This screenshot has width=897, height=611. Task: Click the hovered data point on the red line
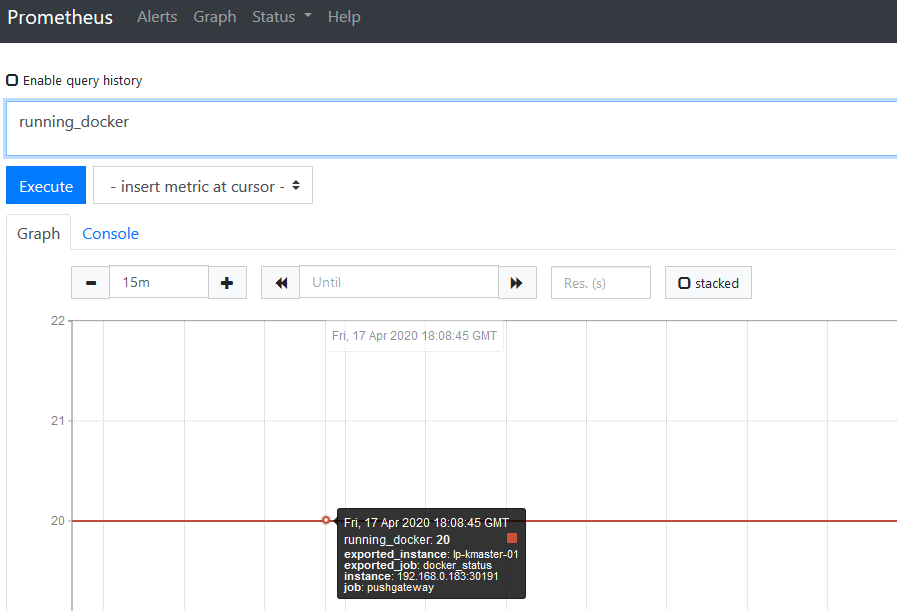click(326, 521)
